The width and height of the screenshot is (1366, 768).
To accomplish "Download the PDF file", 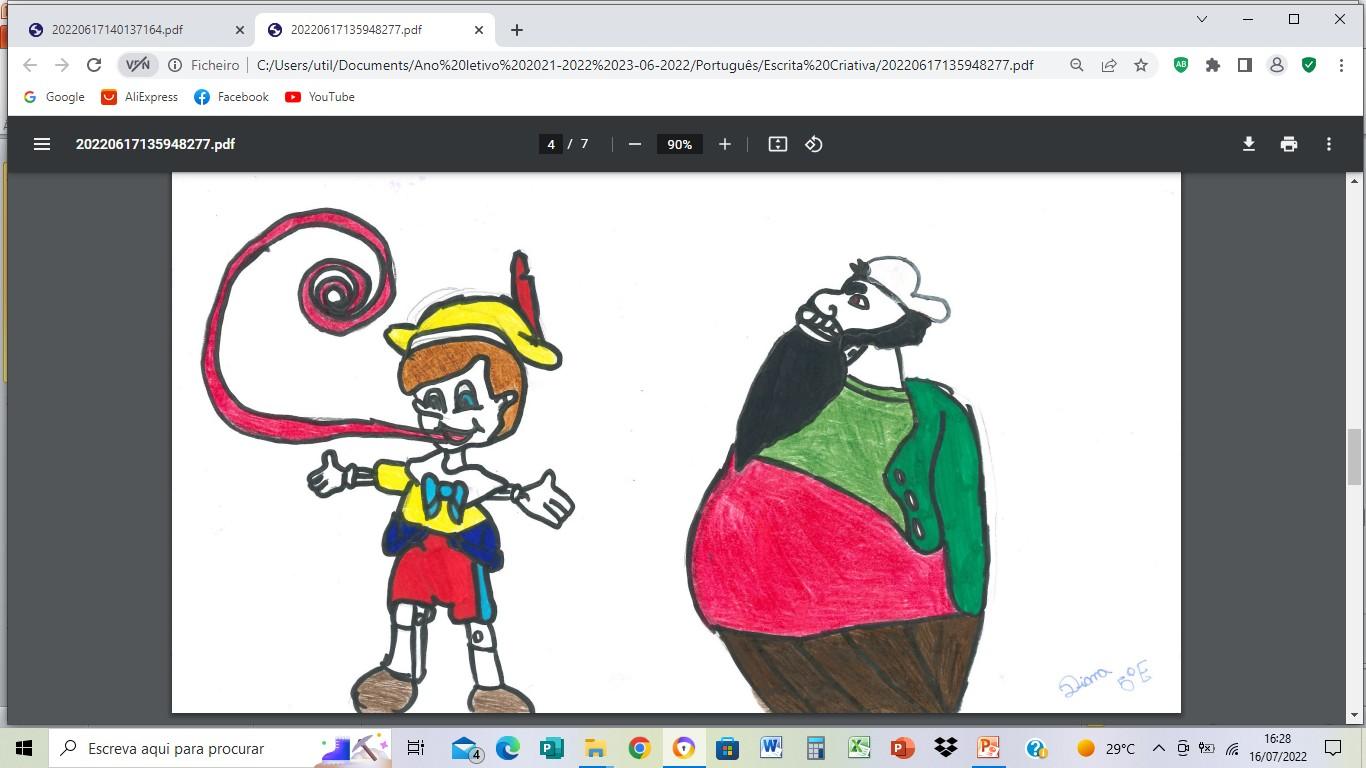I will click(1249, 144).
